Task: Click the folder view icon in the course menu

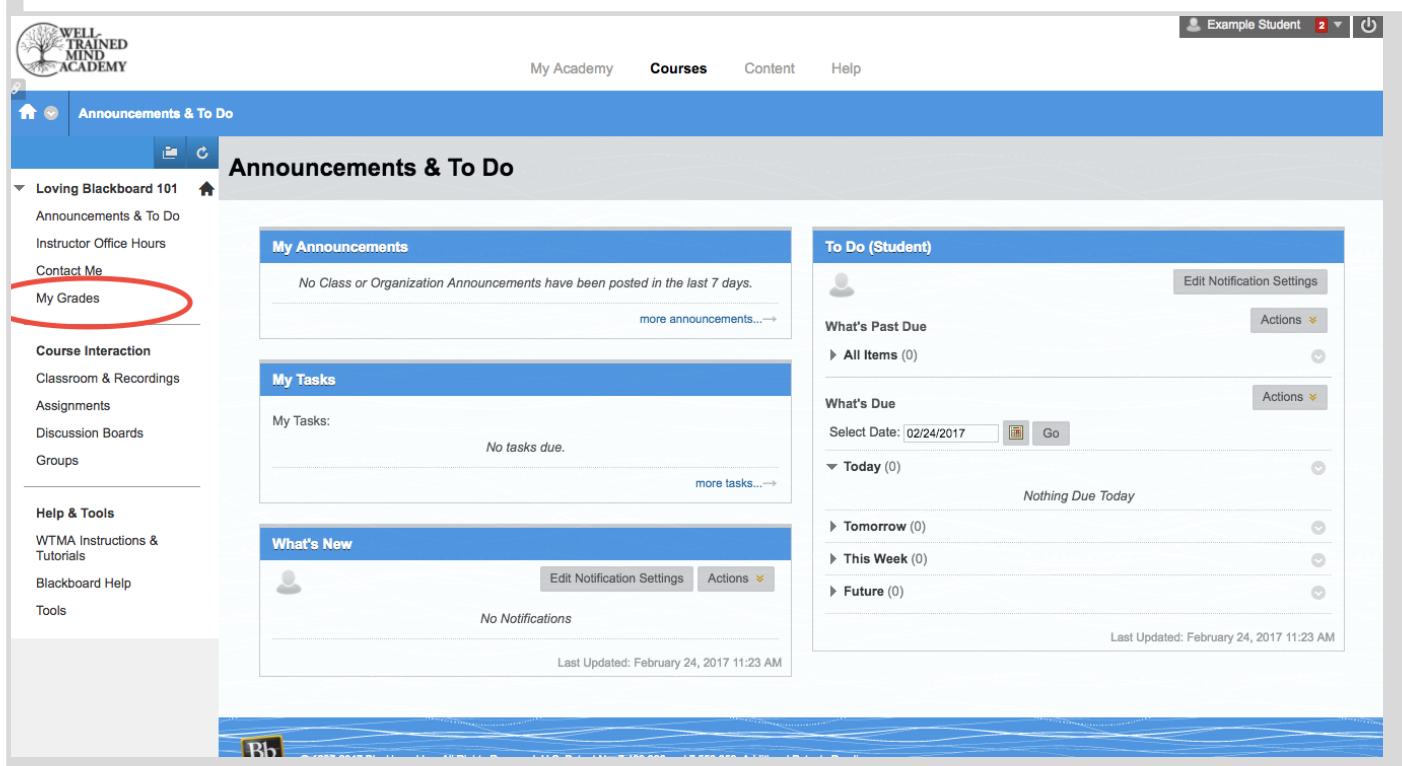Action: pos(170,152)
